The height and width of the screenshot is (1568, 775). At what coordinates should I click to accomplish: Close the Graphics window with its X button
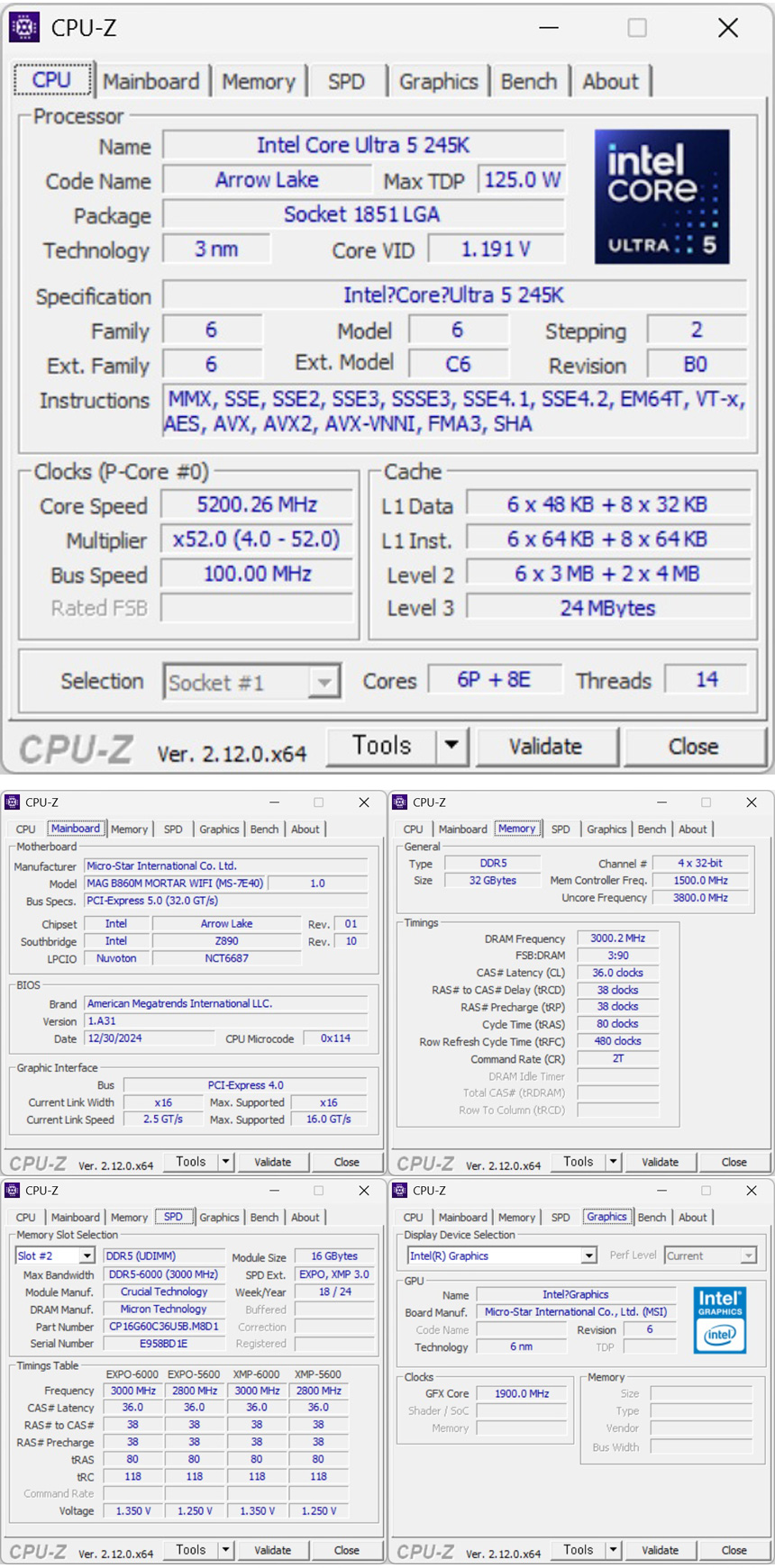point(751,1191)
